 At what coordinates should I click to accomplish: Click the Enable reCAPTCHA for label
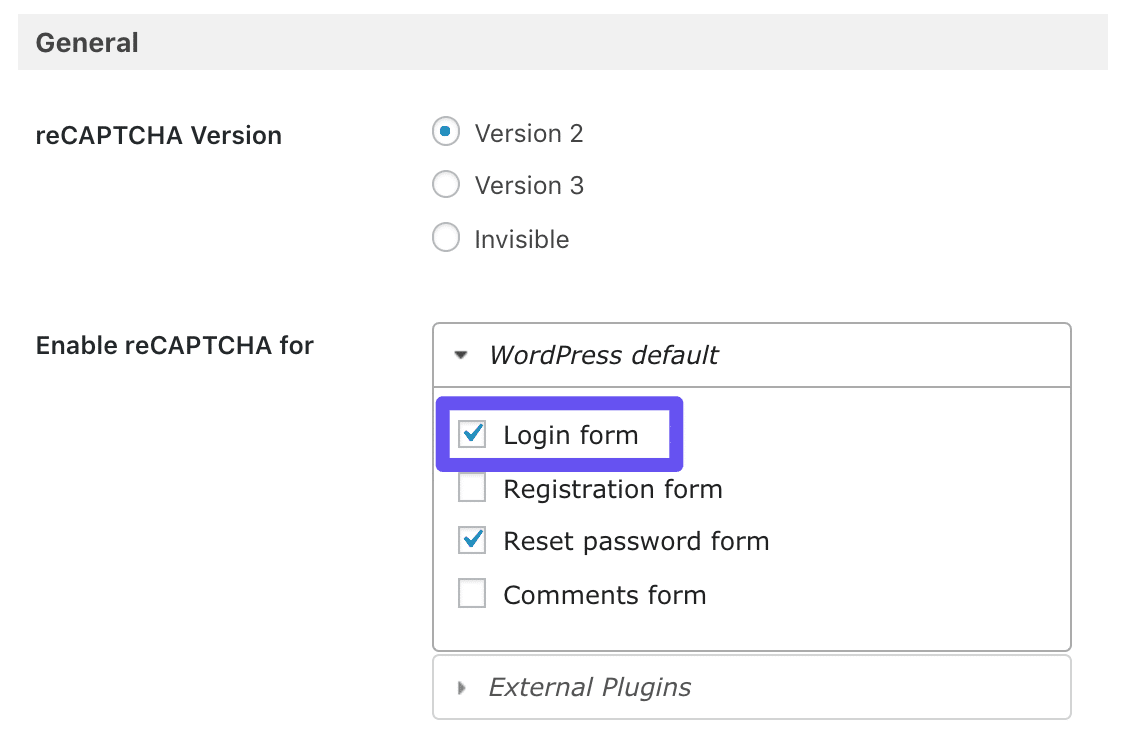[x=175, y=345]
